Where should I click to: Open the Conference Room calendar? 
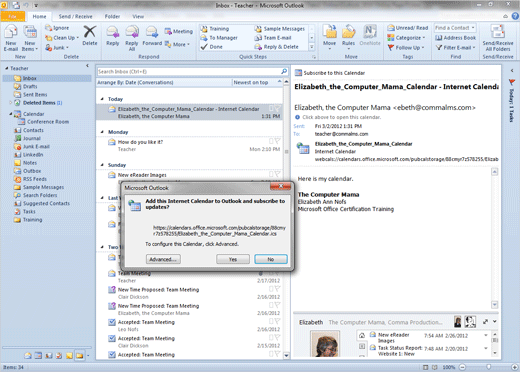pyautogui.click(x=48, y=122)
